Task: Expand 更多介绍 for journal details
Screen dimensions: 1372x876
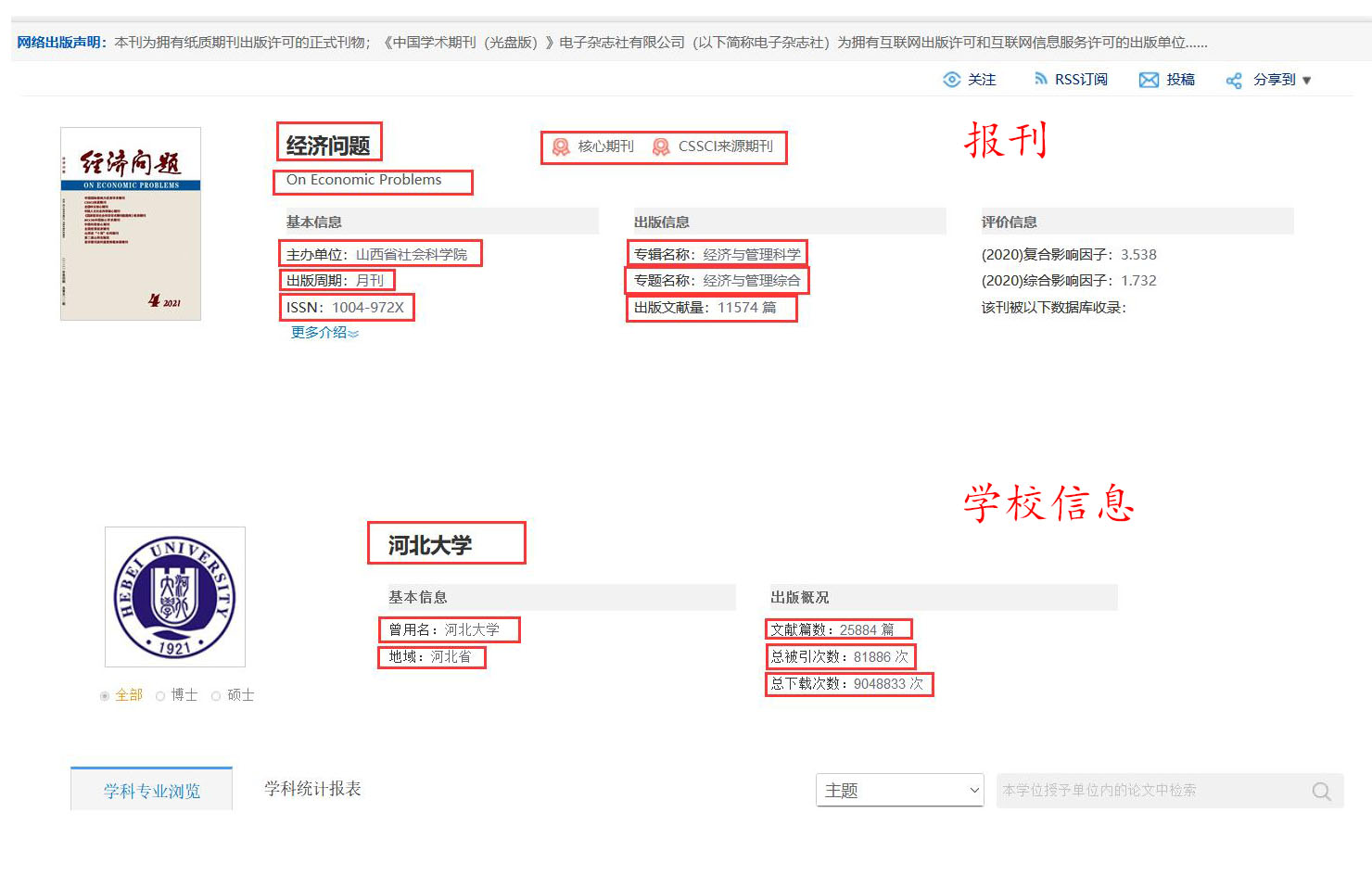Action: [323, 333]
